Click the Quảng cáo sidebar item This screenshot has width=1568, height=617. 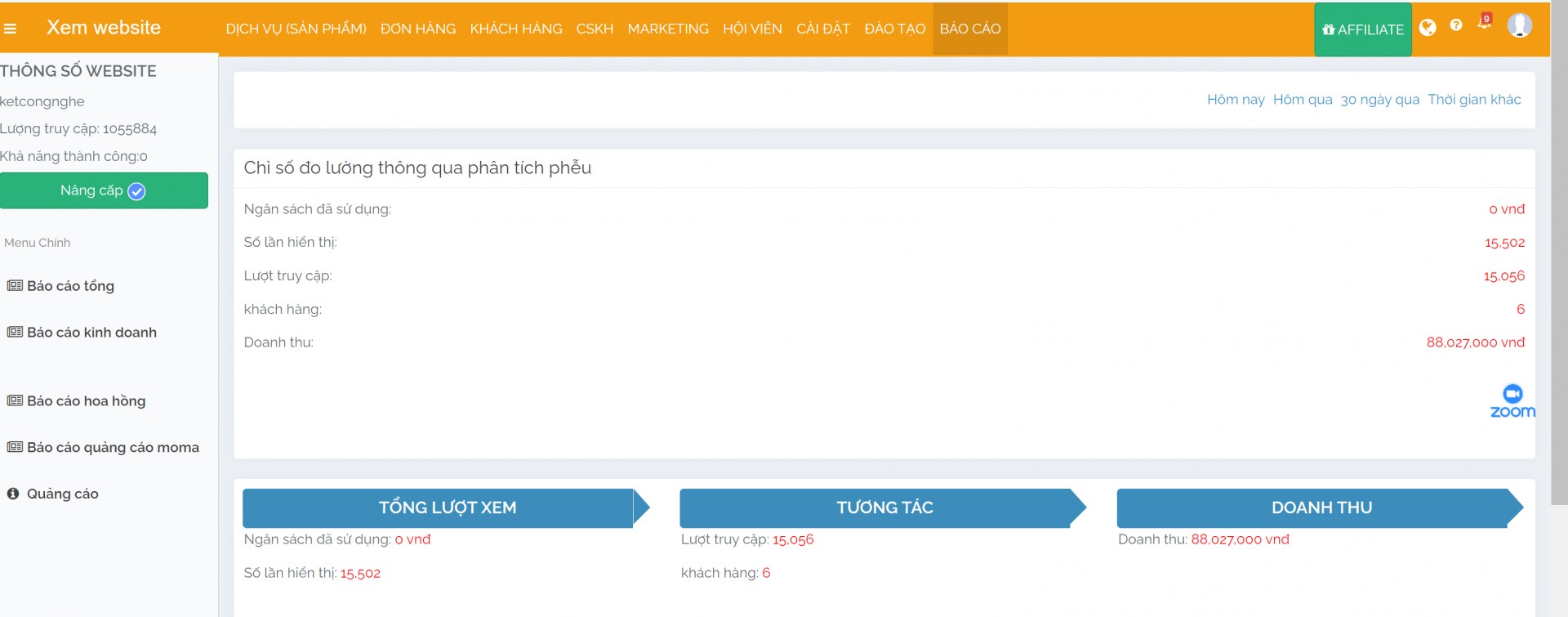pyautogui.click(x=62, y=494)
